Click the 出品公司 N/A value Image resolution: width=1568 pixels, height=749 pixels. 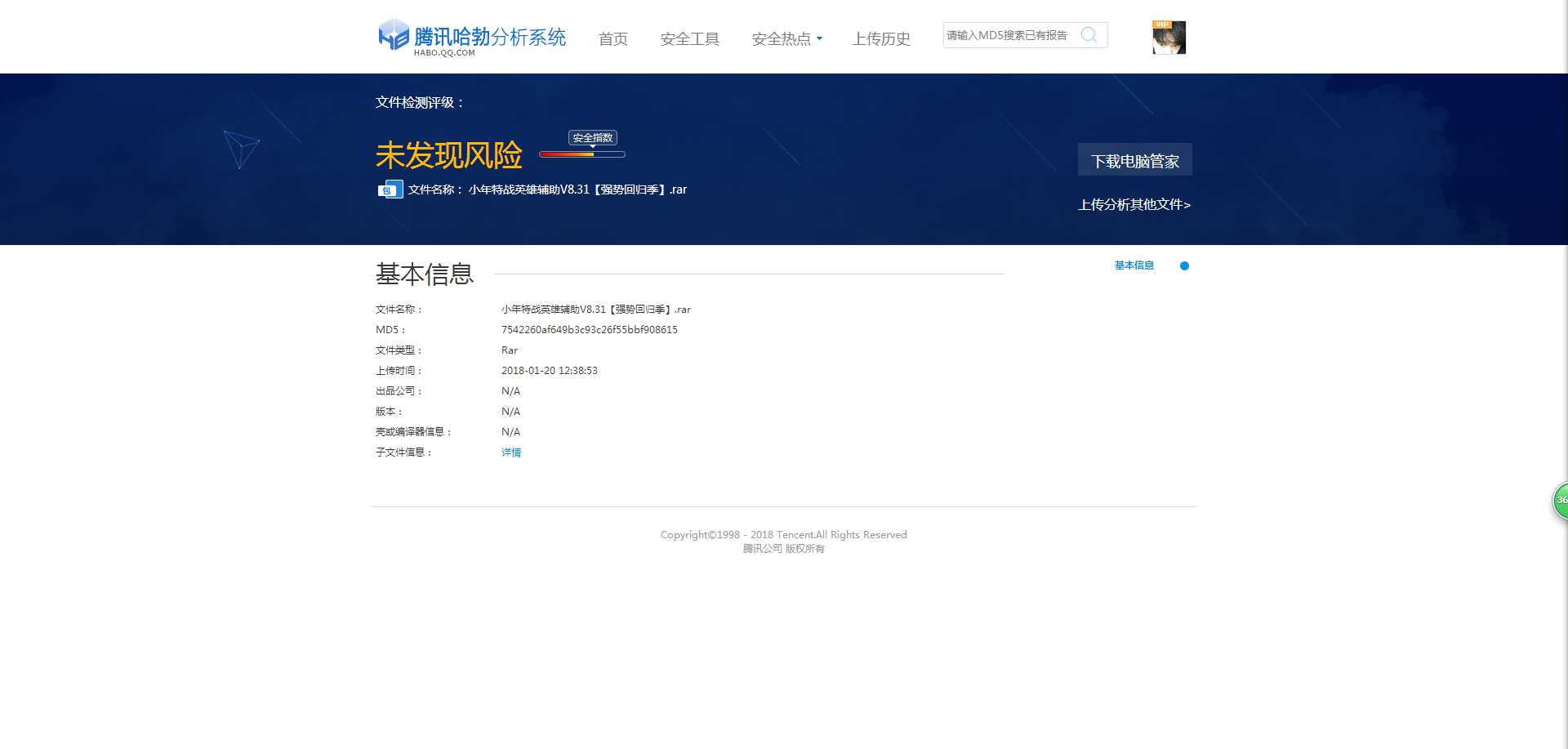point(511,391)
